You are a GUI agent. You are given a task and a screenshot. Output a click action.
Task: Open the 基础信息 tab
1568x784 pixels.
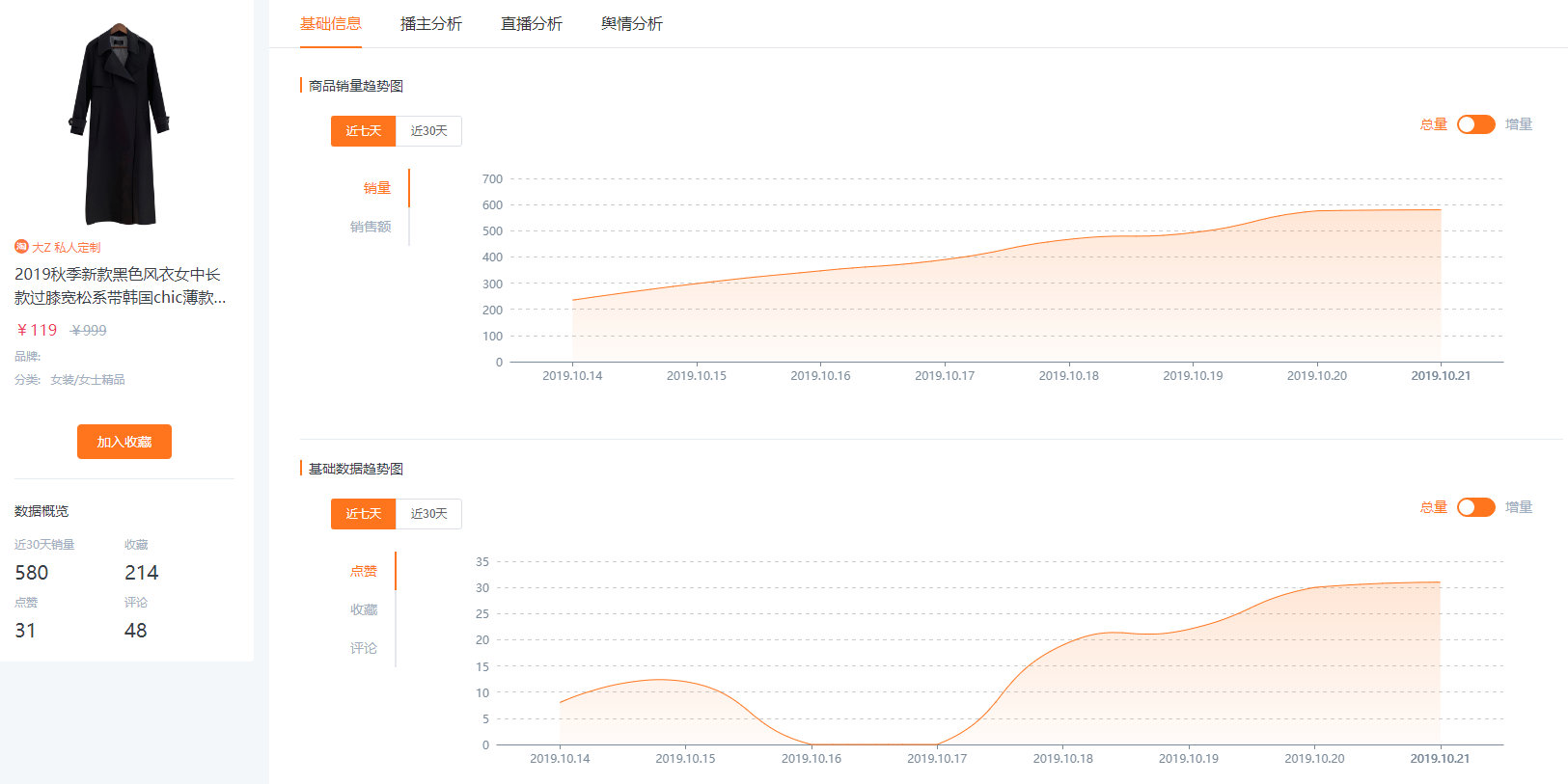pyautogui.click(x=331, y=24)
